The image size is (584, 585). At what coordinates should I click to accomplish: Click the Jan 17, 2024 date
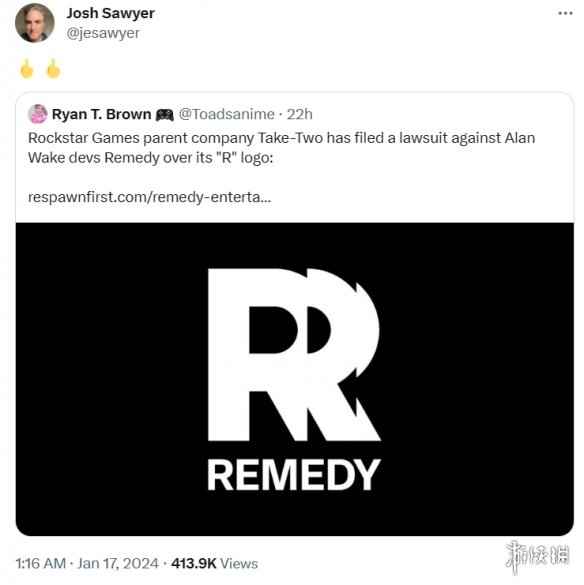click(x=118, y=563)
